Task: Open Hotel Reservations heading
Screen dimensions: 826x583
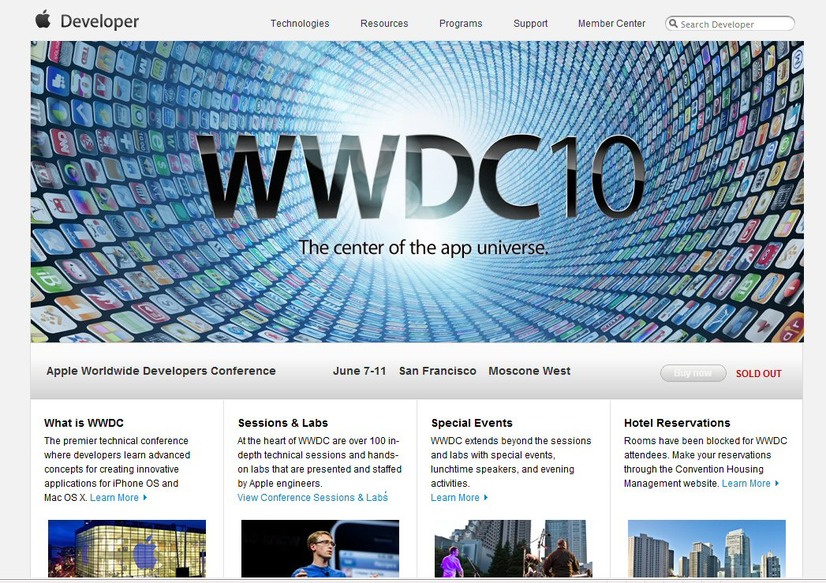Action: 677,423
